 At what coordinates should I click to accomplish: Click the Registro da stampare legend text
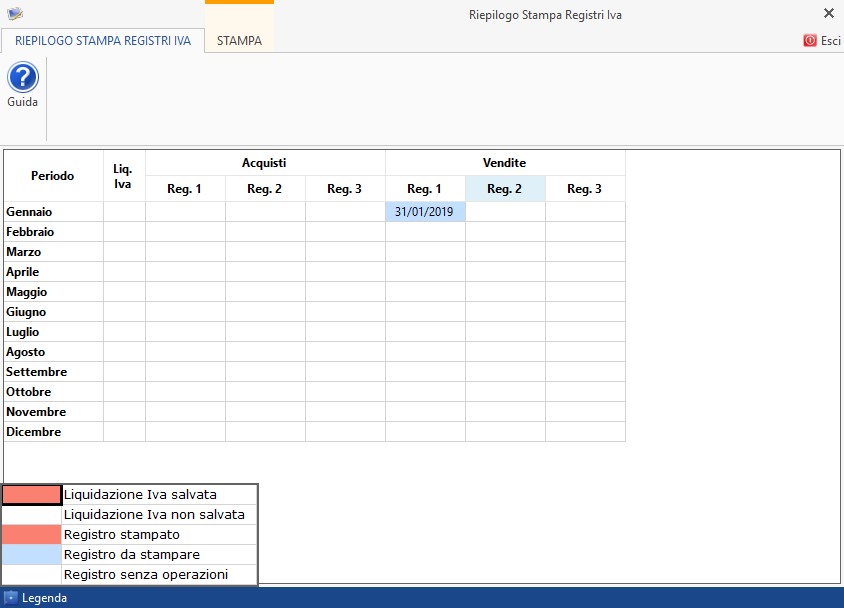(132, 554)
